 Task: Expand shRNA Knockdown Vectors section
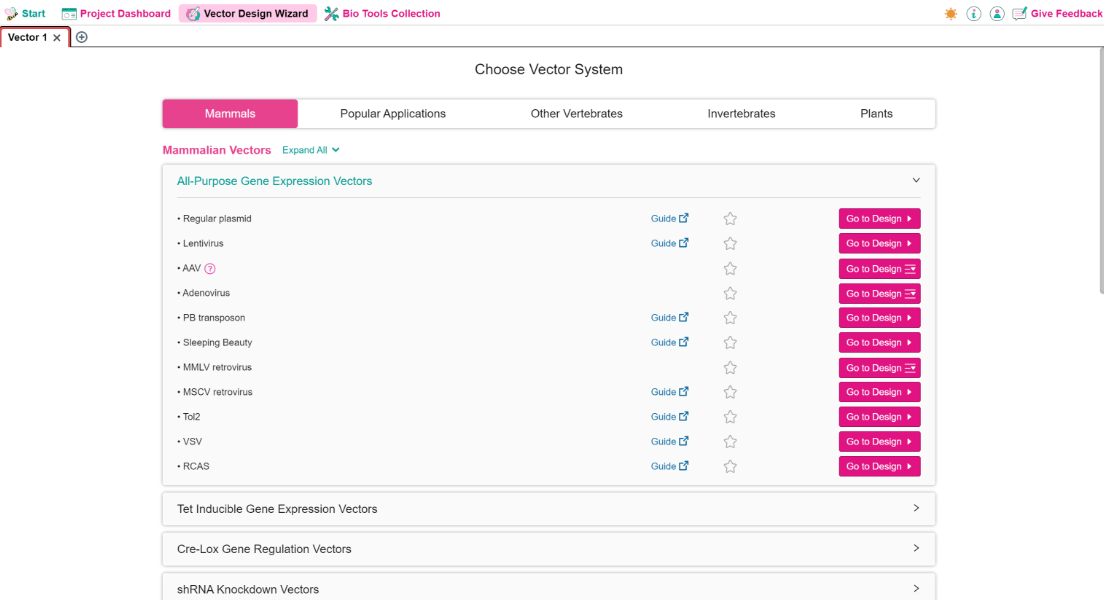[548, 589]
